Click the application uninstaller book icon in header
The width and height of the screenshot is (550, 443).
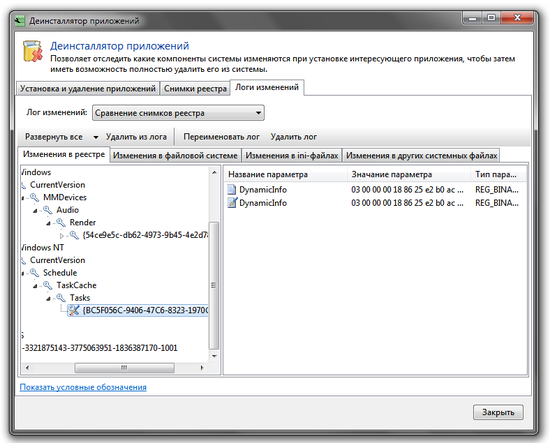coord(33,52)
